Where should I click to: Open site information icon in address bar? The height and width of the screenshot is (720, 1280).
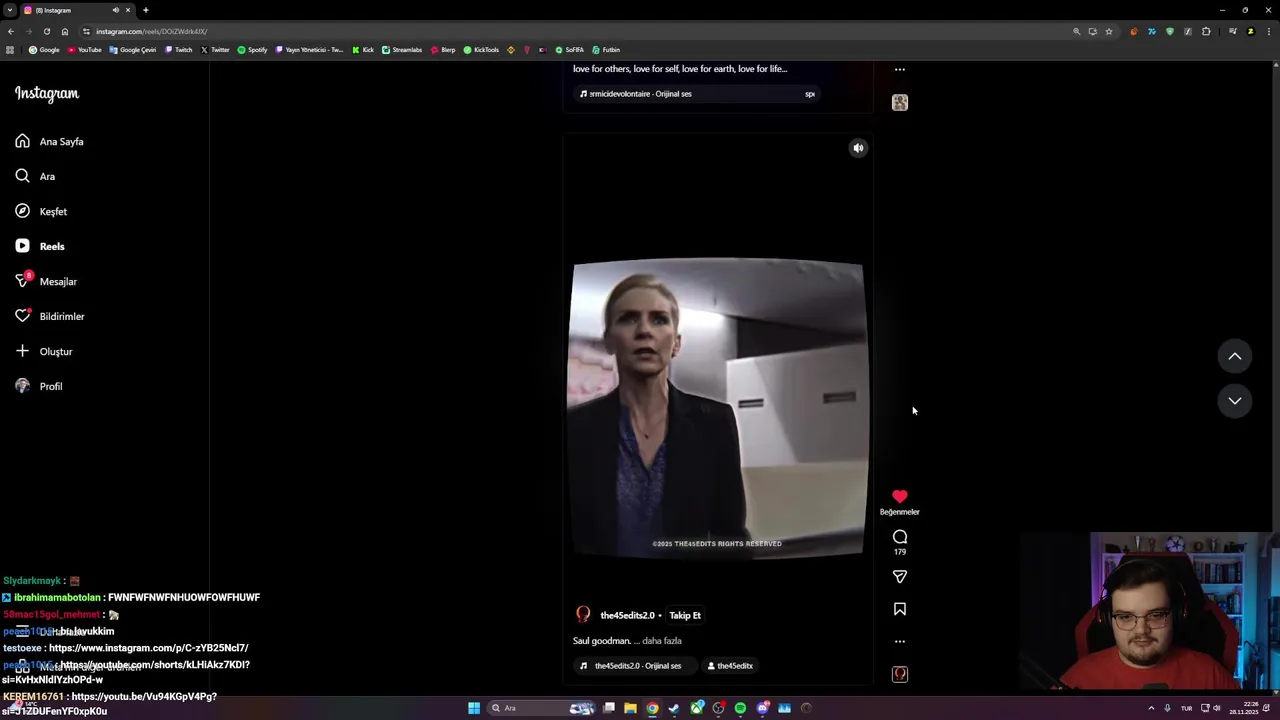tap(86, 31)
